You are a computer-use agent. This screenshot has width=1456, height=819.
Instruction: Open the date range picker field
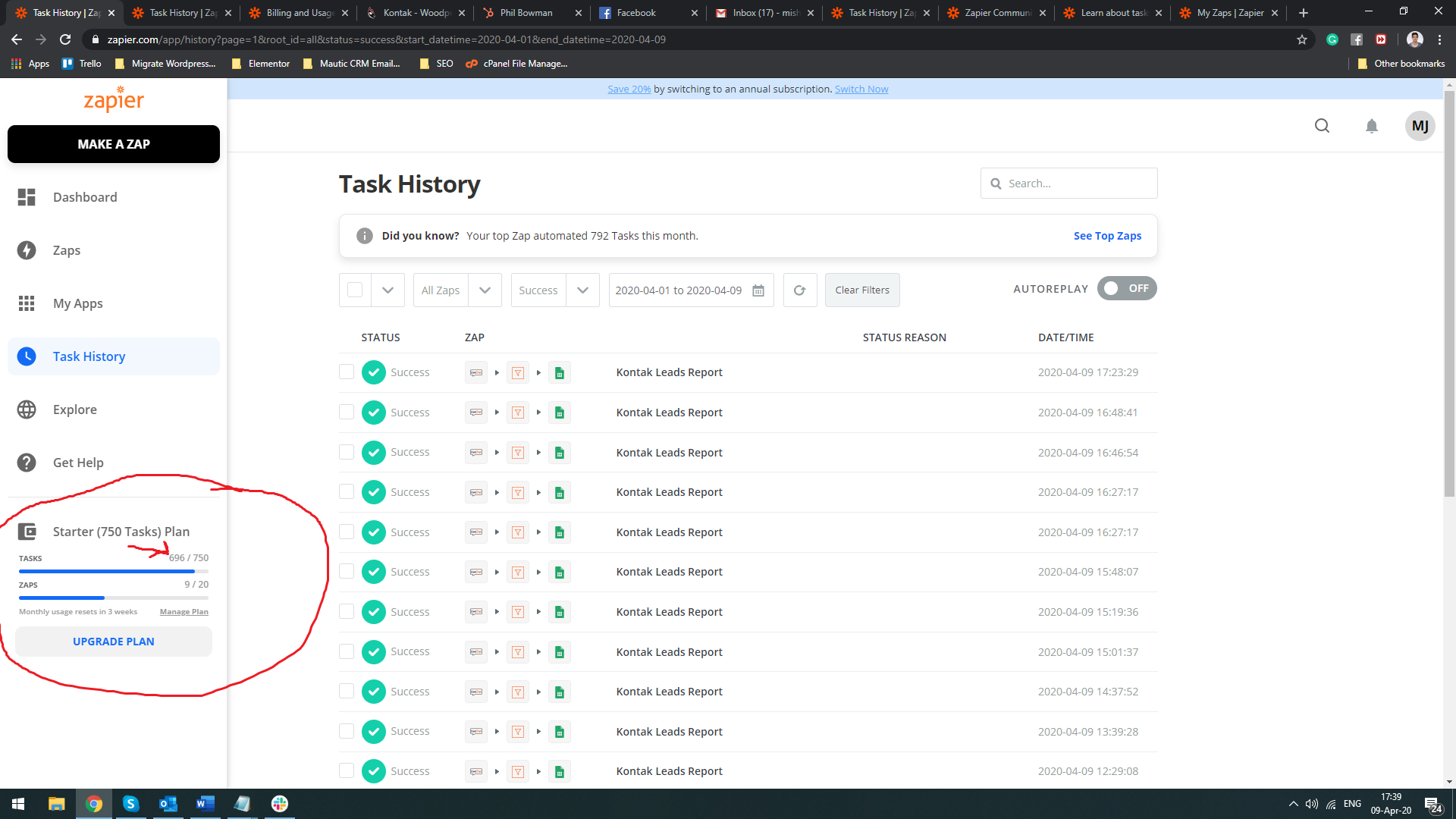[691, 290]
